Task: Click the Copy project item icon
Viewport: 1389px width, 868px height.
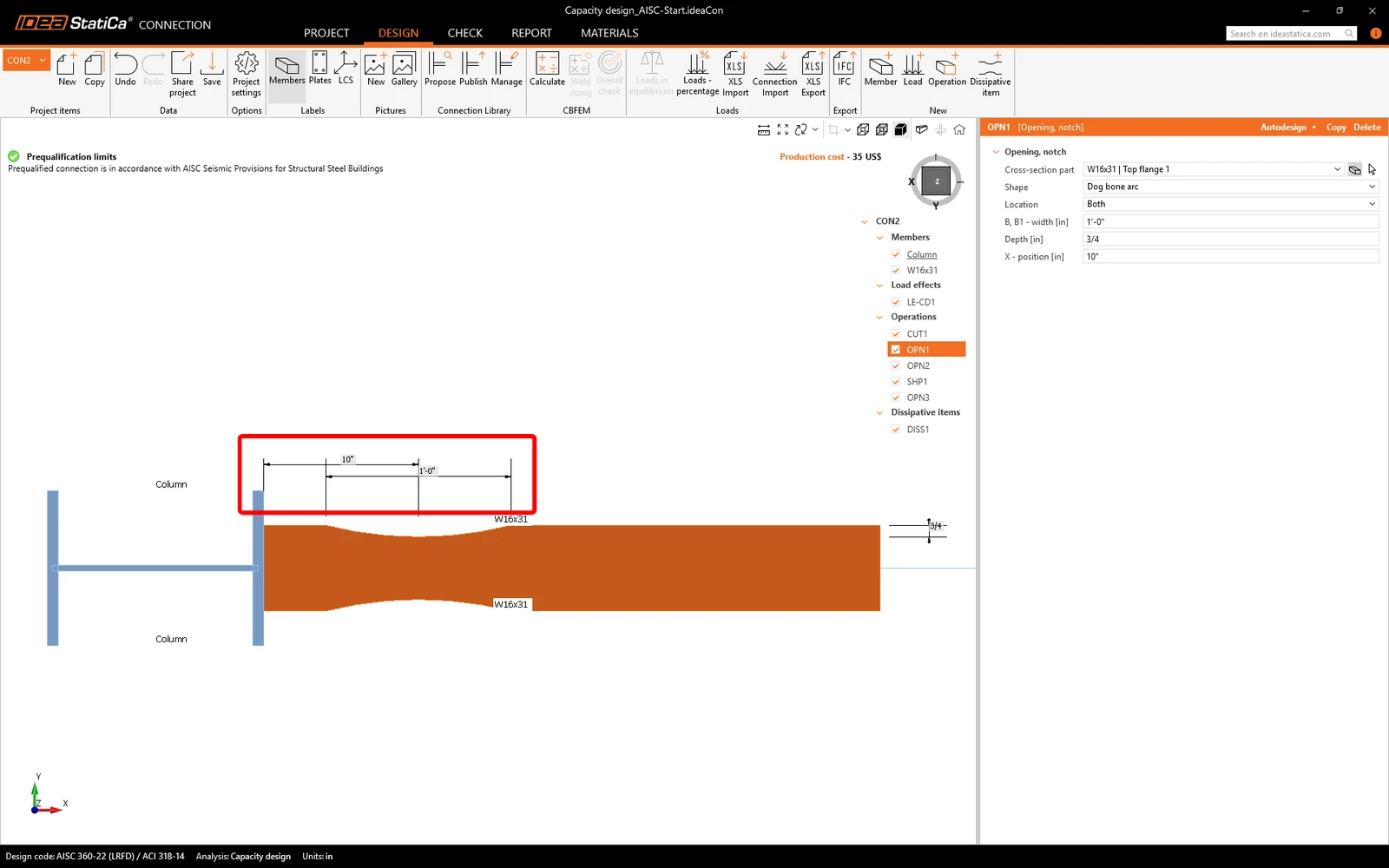Action: point(95,69)
